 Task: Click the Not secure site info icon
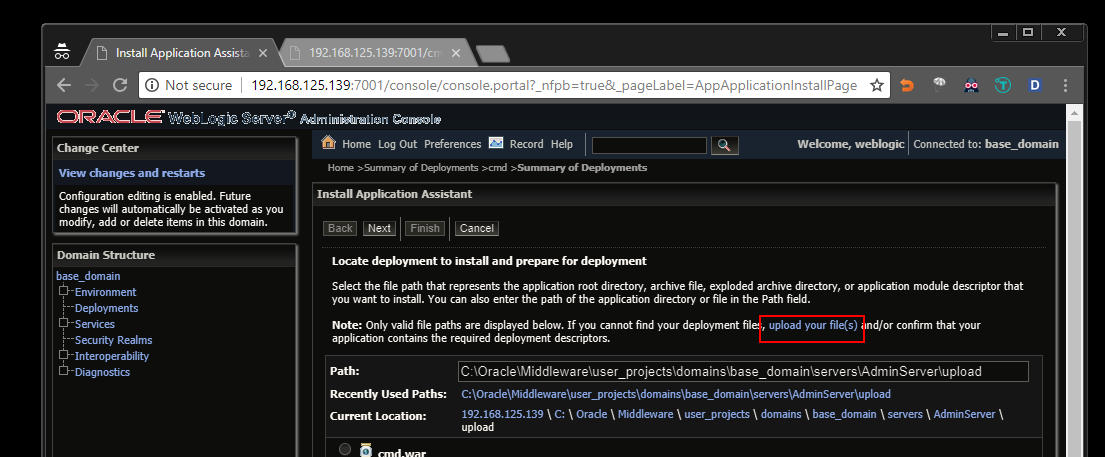[152, 85]
